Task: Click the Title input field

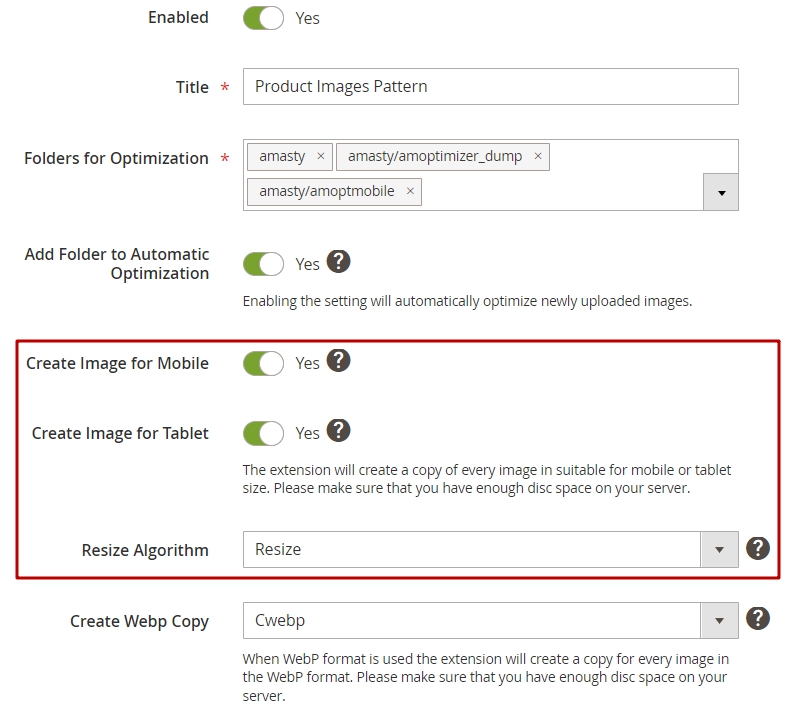Action: coord(491,86)
